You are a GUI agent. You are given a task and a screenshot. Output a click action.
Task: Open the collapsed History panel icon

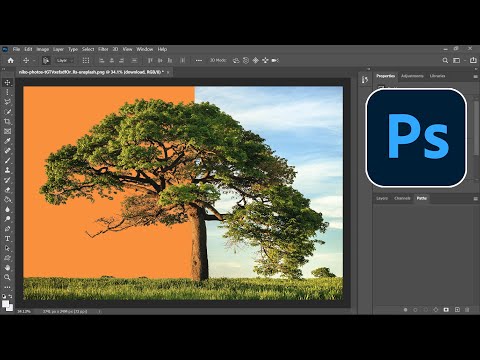365,79
